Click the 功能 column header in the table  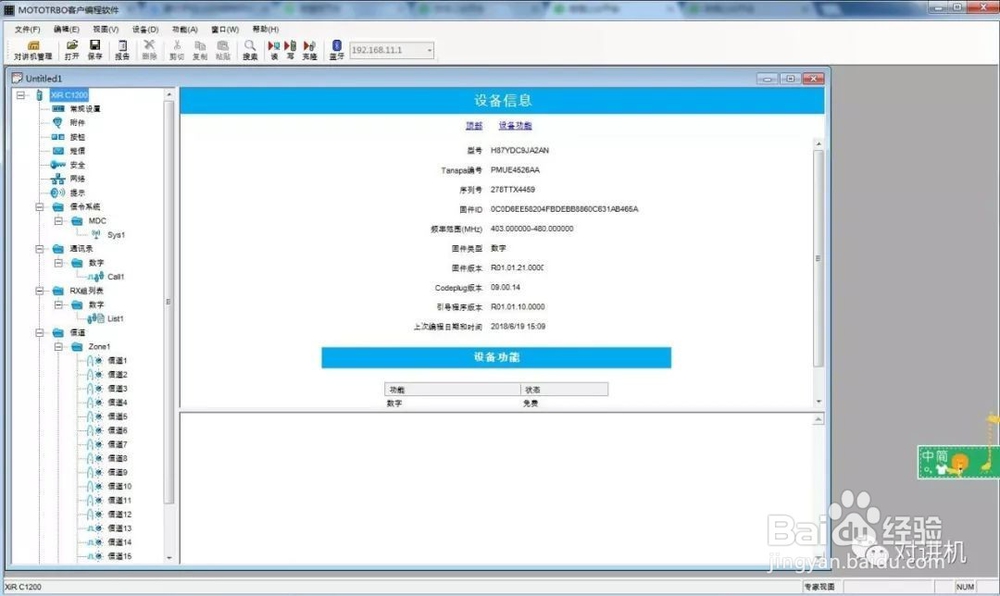click(452, 389)
